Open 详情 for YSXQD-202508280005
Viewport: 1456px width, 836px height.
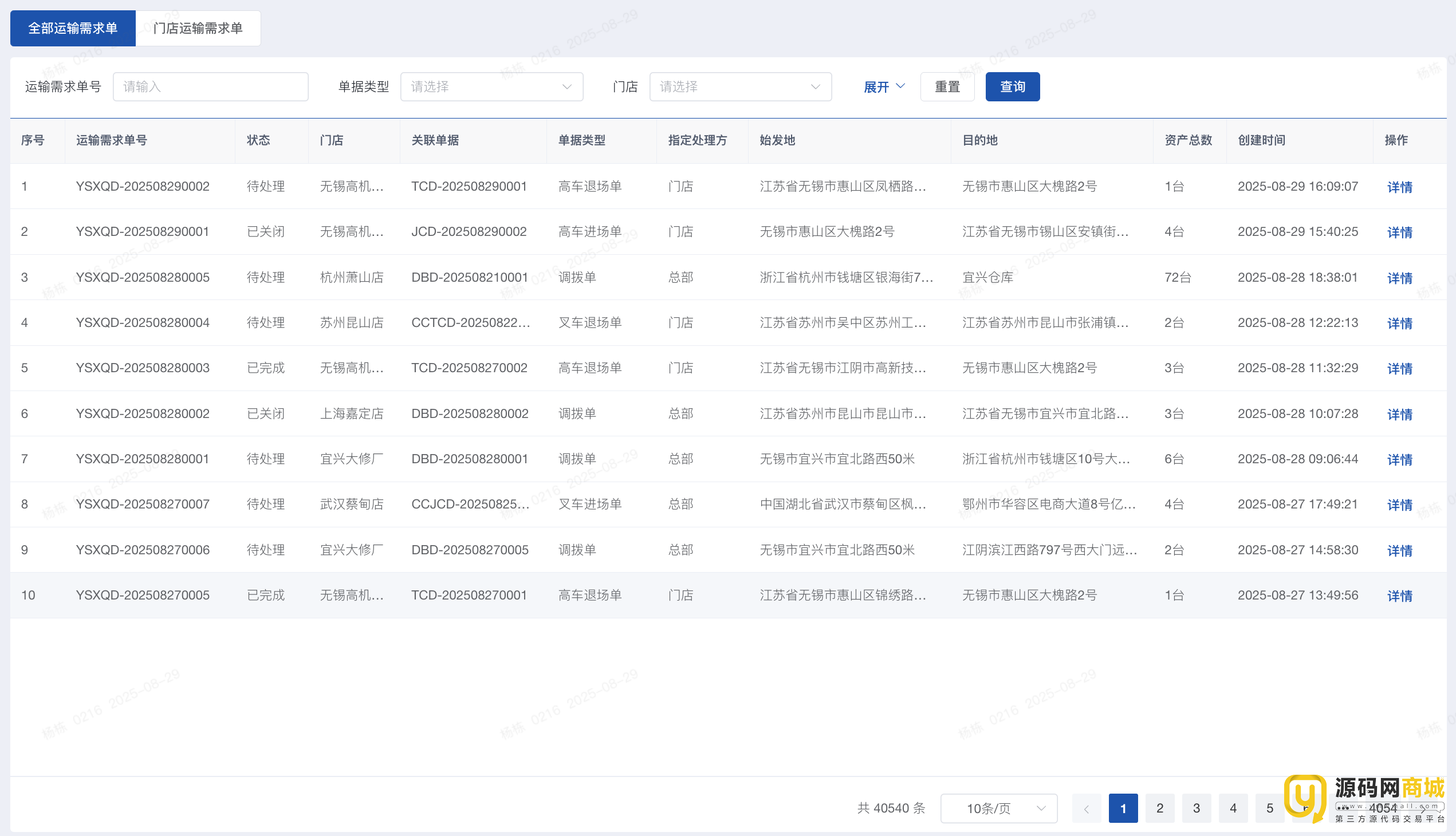tap(1399, 278)
